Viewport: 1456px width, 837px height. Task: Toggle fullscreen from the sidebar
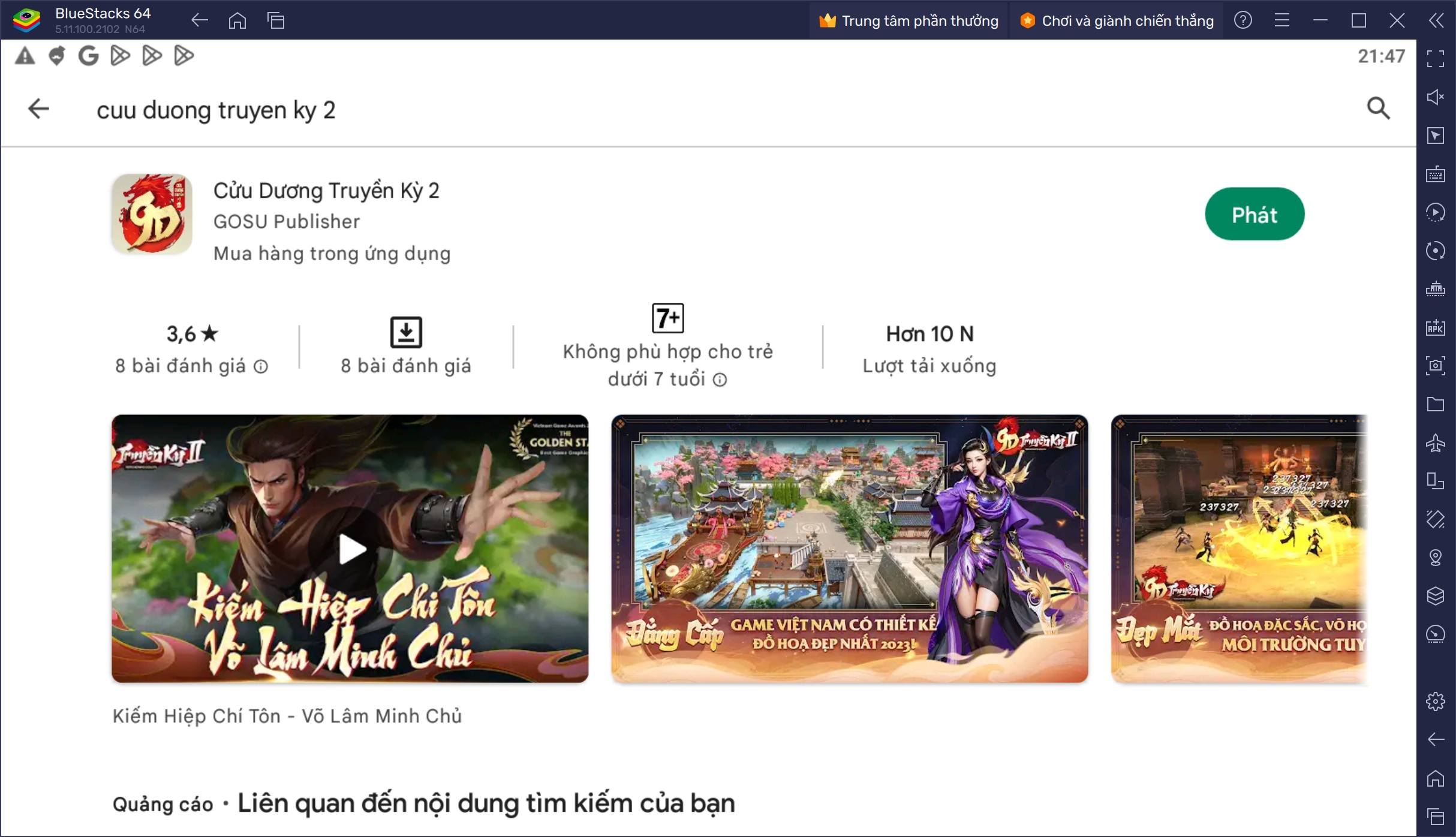(x=1436, y=59)
